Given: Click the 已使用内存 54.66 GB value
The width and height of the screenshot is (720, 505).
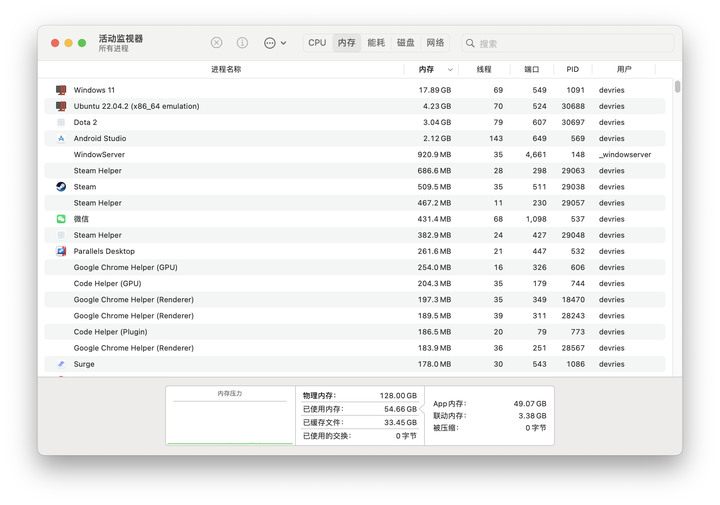Looking at the screenshot, I should pyautogui.click(x=400, y=409).
